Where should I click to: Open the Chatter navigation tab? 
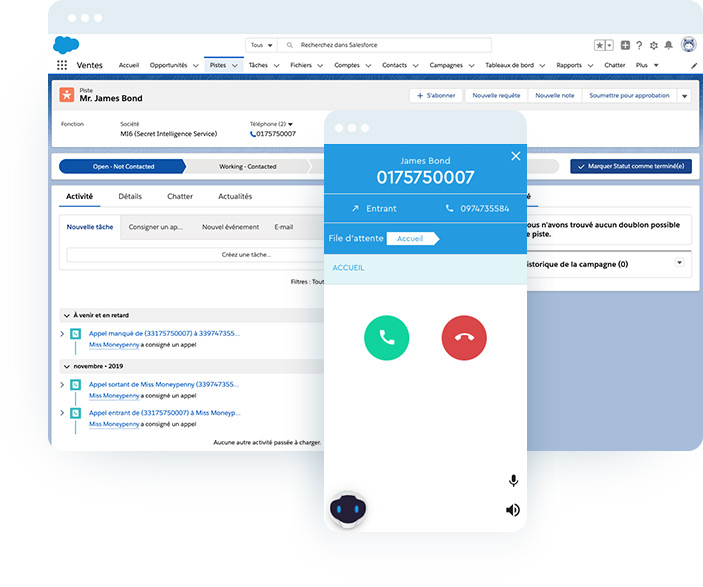614,65
